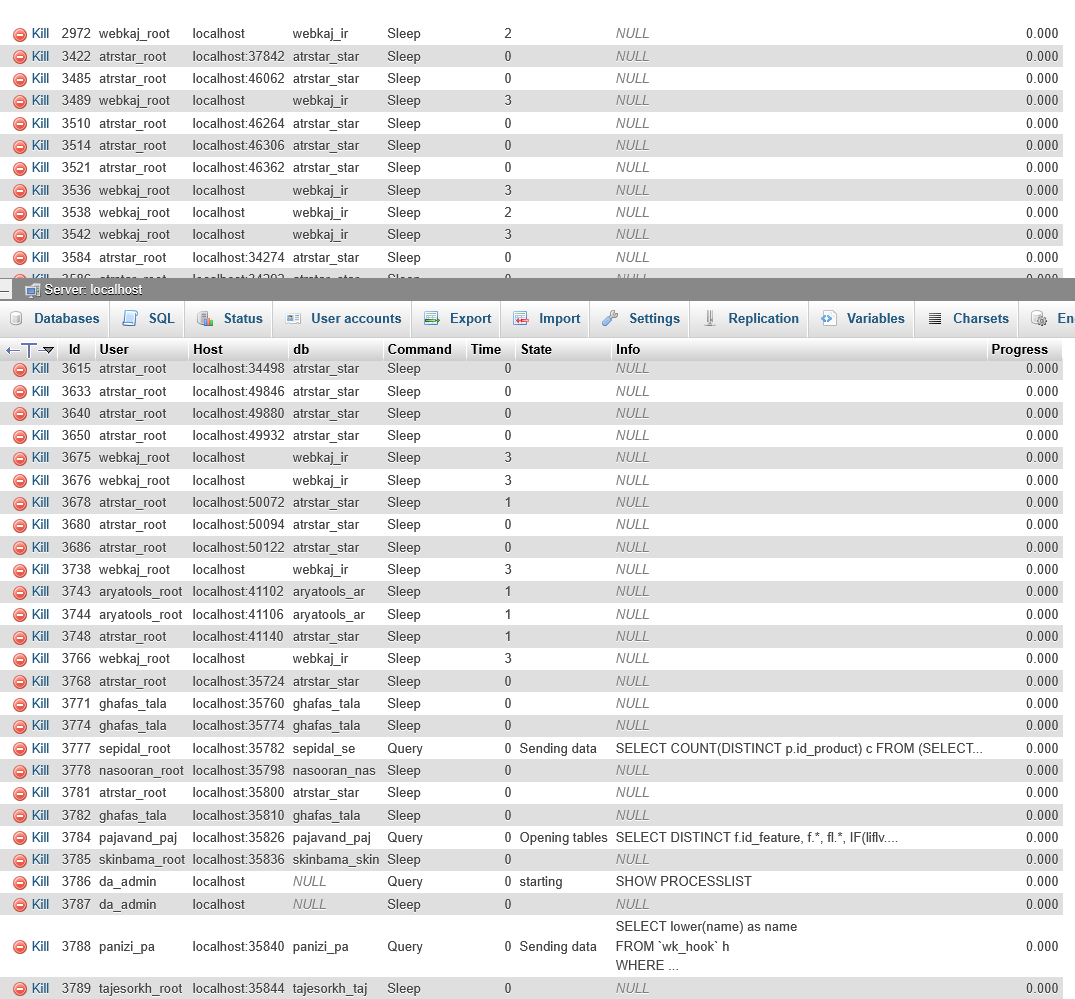Click the red kill icon for process 3777
This screenshot has width=1075, height=999.
coord(20,749)
